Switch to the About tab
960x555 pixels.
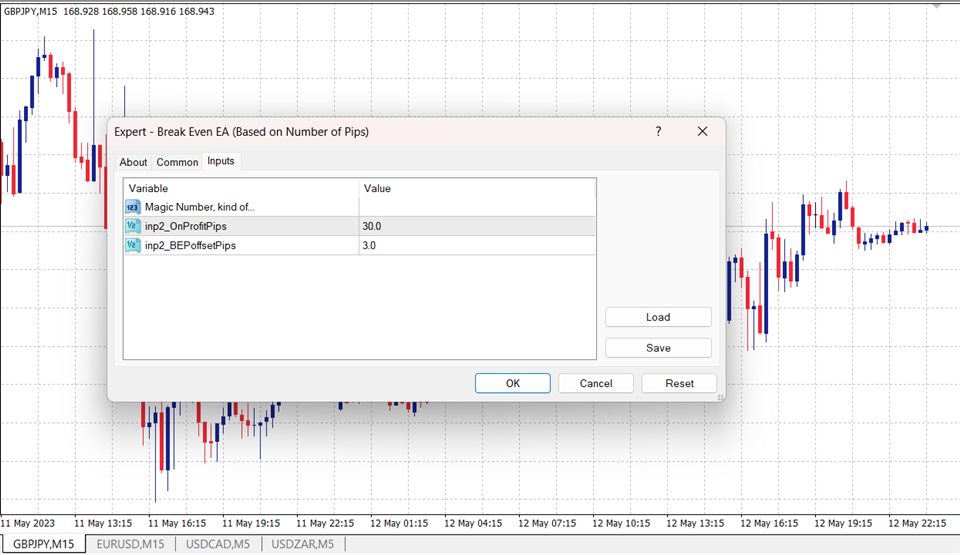(x=133, y=162)
